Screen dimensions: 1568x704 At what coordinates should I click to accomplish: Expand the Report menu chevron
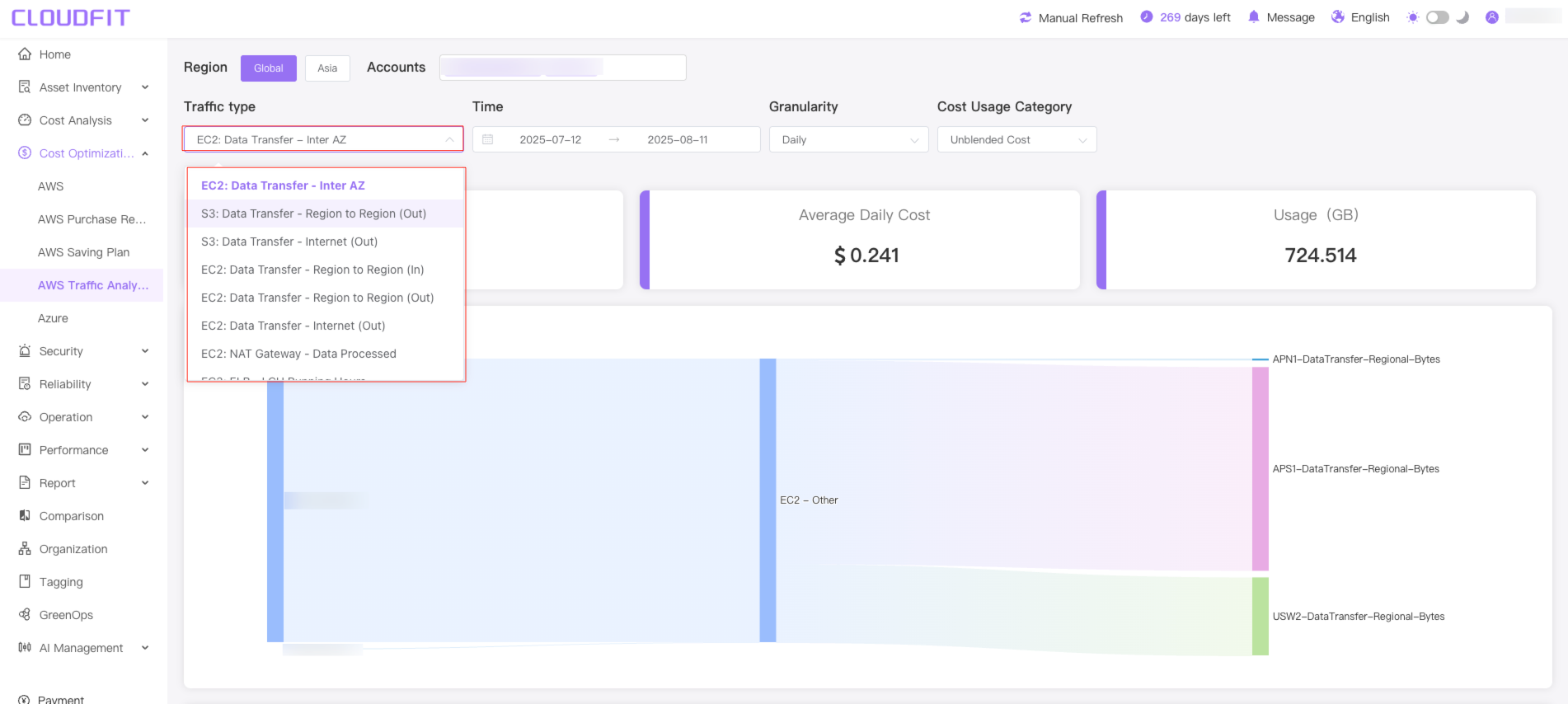[x=145, y=482]
